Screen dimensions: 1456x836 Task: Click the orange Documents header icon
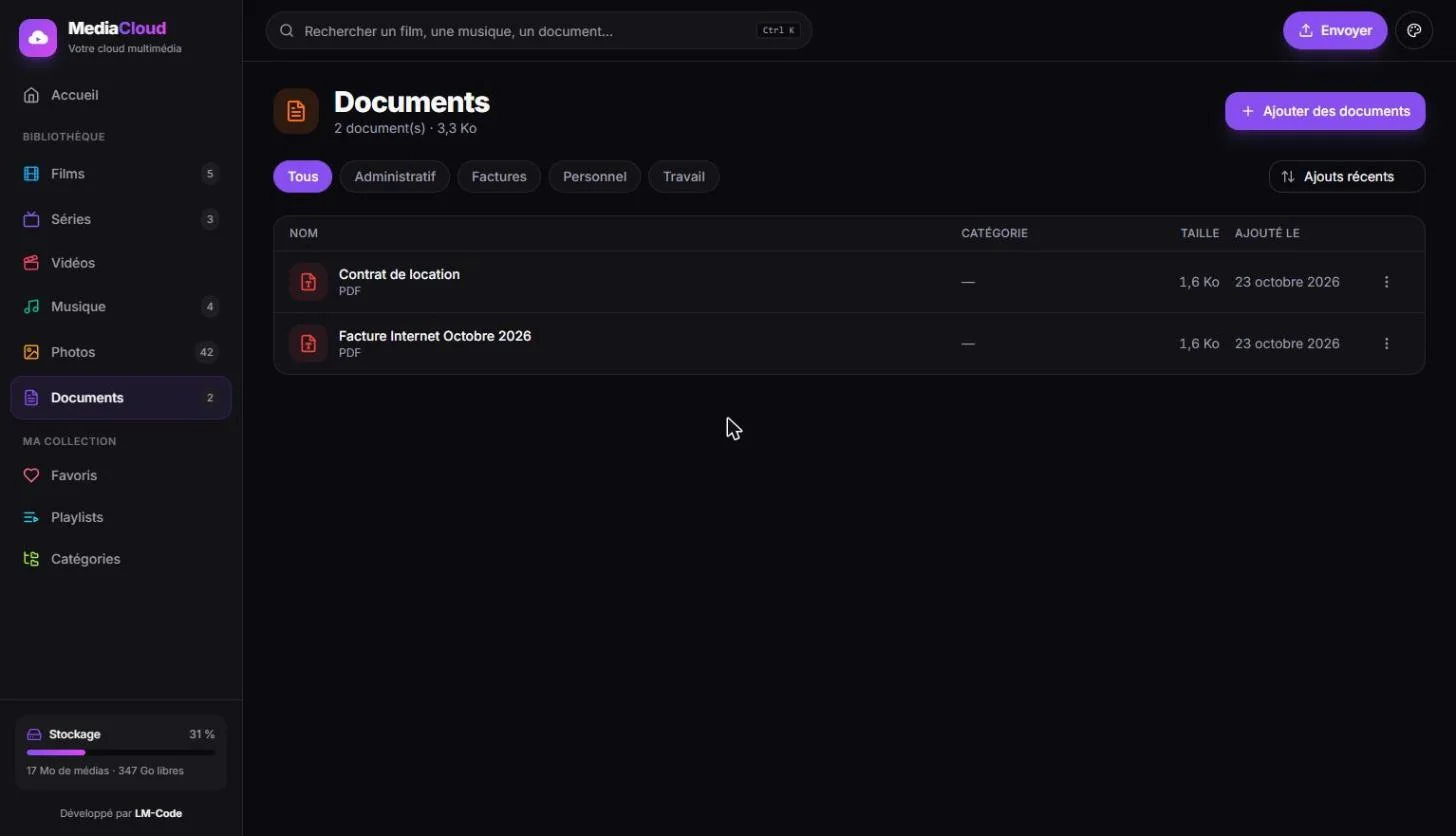[x=296, y=111]
